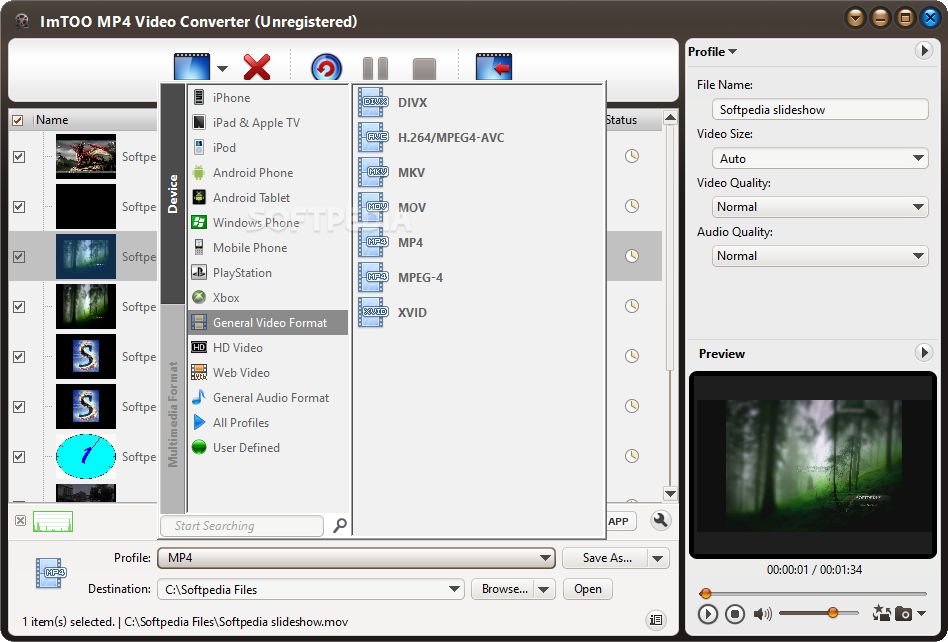
Task: Click the wrench settings icon
Action: coord(661,520)
